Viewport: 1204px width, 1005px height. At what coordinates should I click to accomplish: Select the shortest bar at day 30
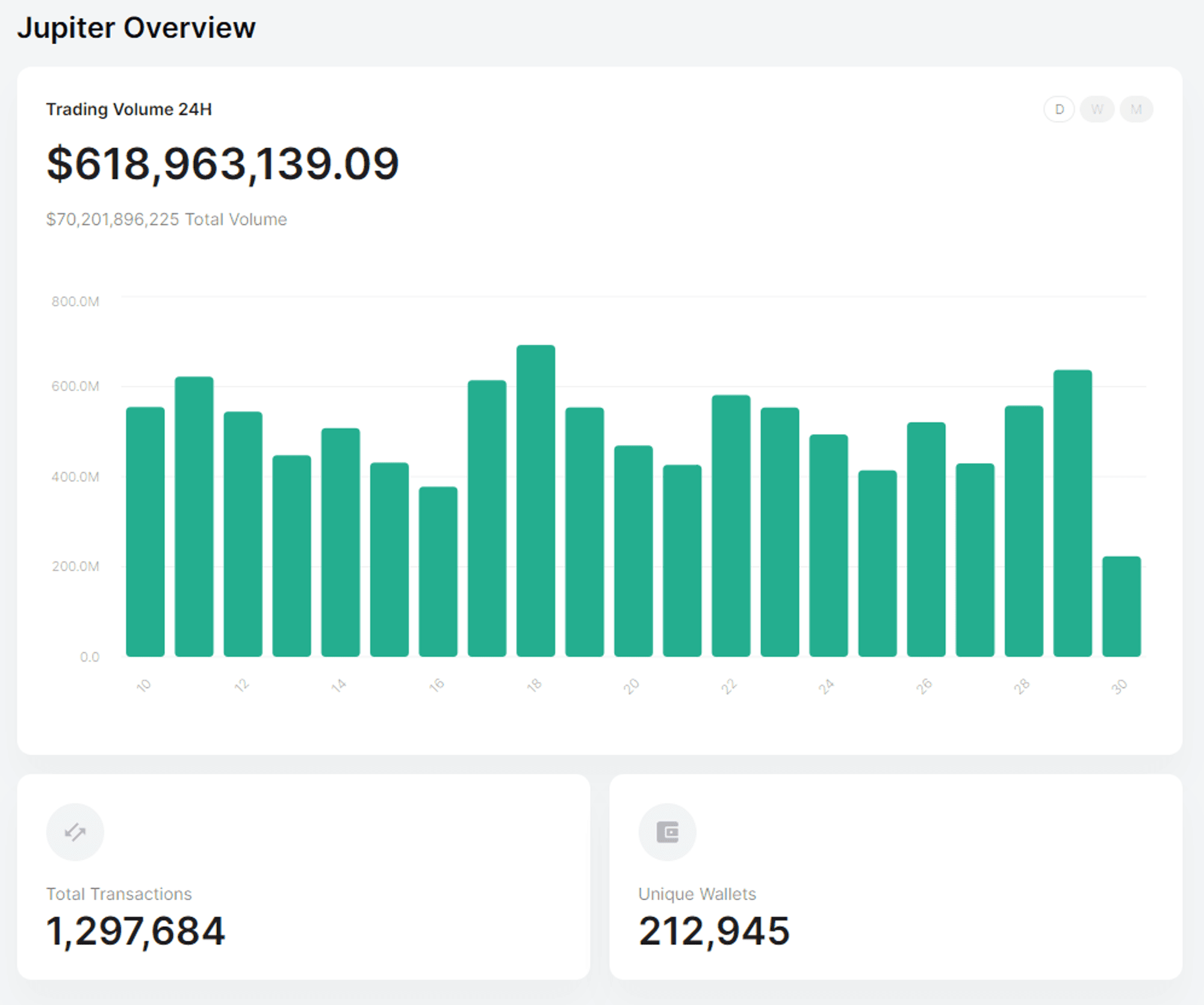pyautogui.click(x=1122, y=606)
